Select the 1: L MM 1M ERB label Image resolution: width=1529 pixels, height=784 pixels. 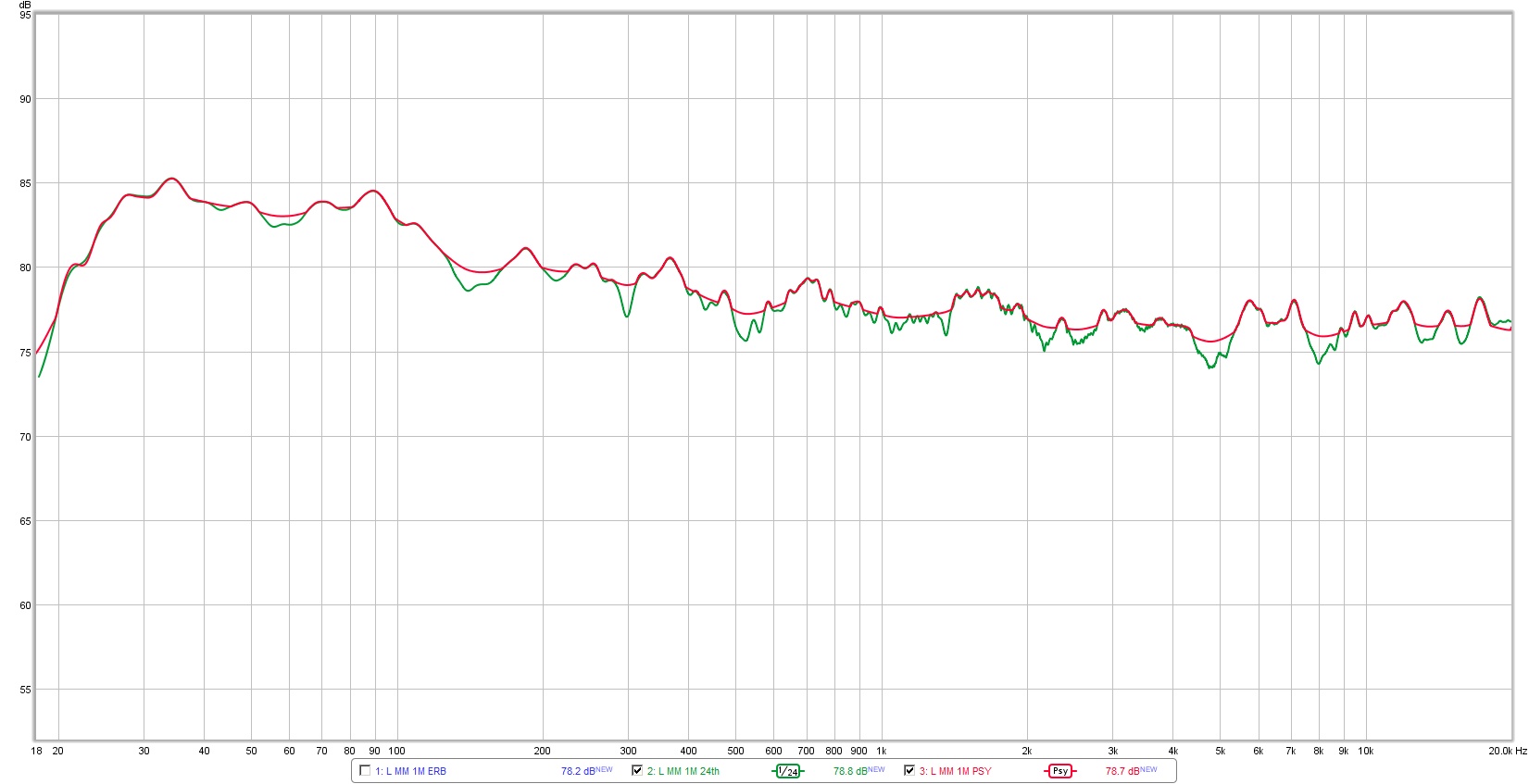tap(410, 771)
